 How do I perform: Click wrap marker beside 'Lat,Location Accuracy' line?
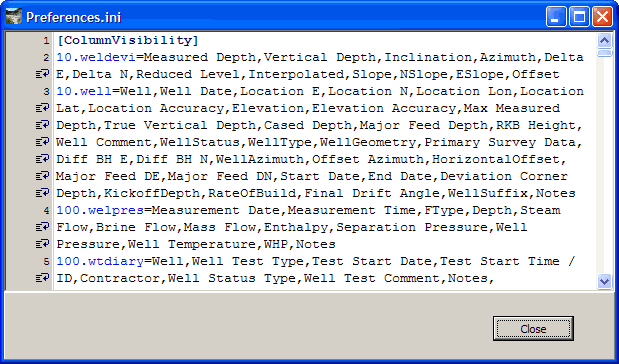(42, 108)
